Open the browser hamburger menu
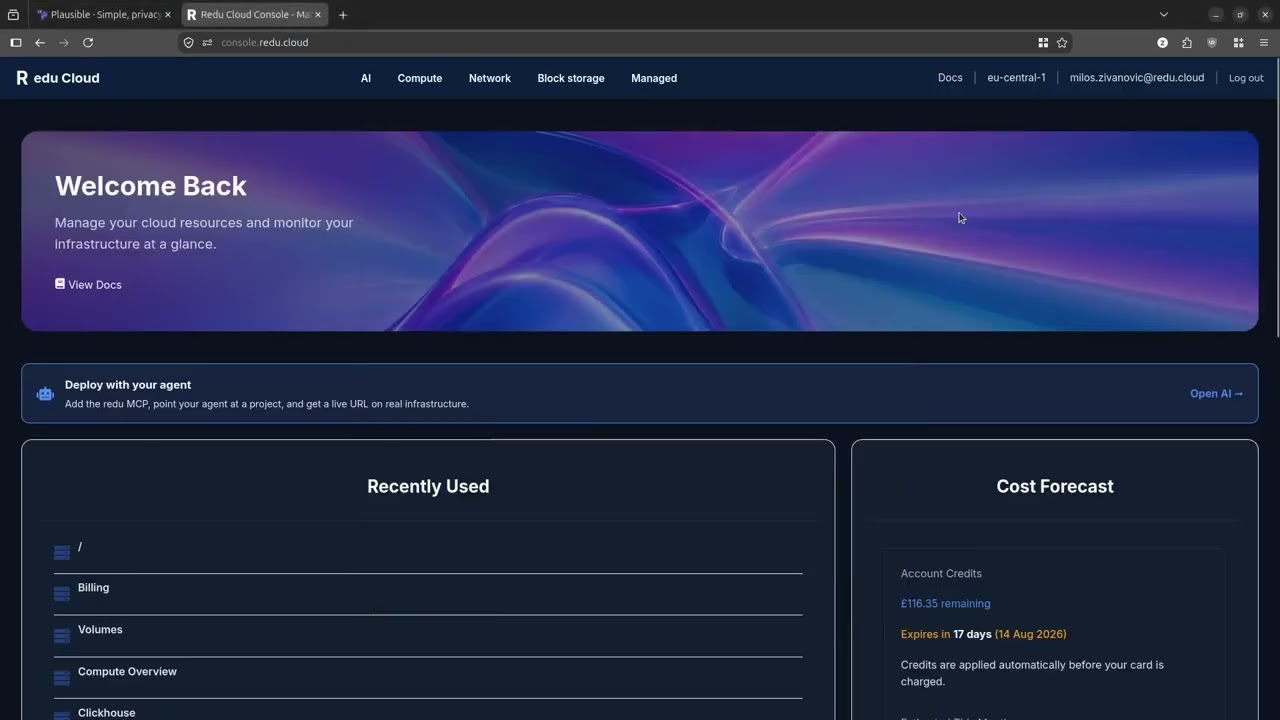 tap(1263, 43)
